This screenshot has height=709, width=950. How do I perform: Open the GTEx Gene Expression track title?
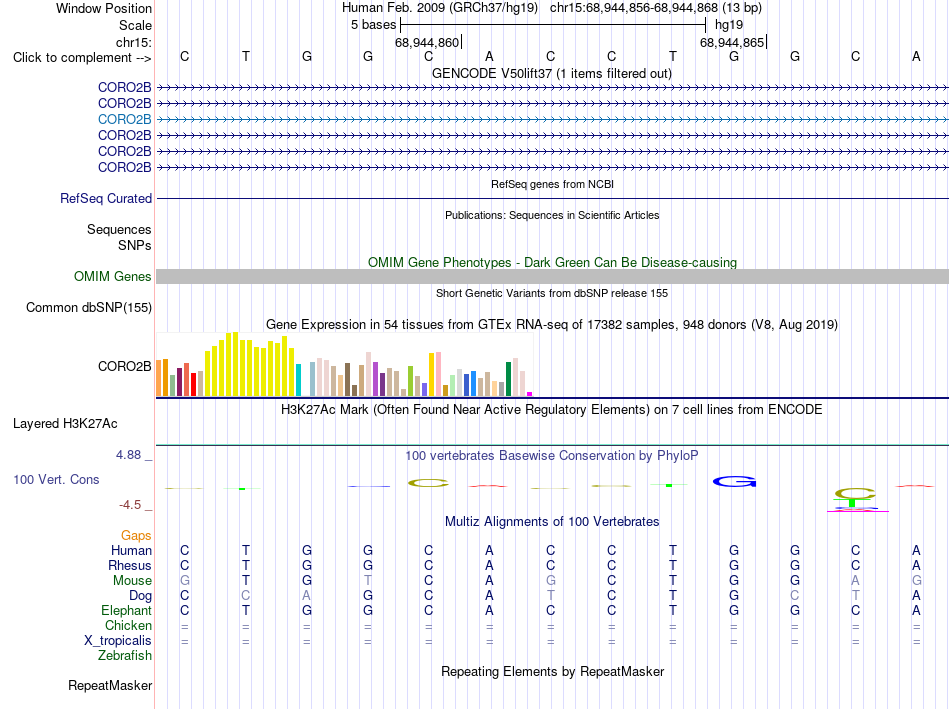click(x=551, y=325)
